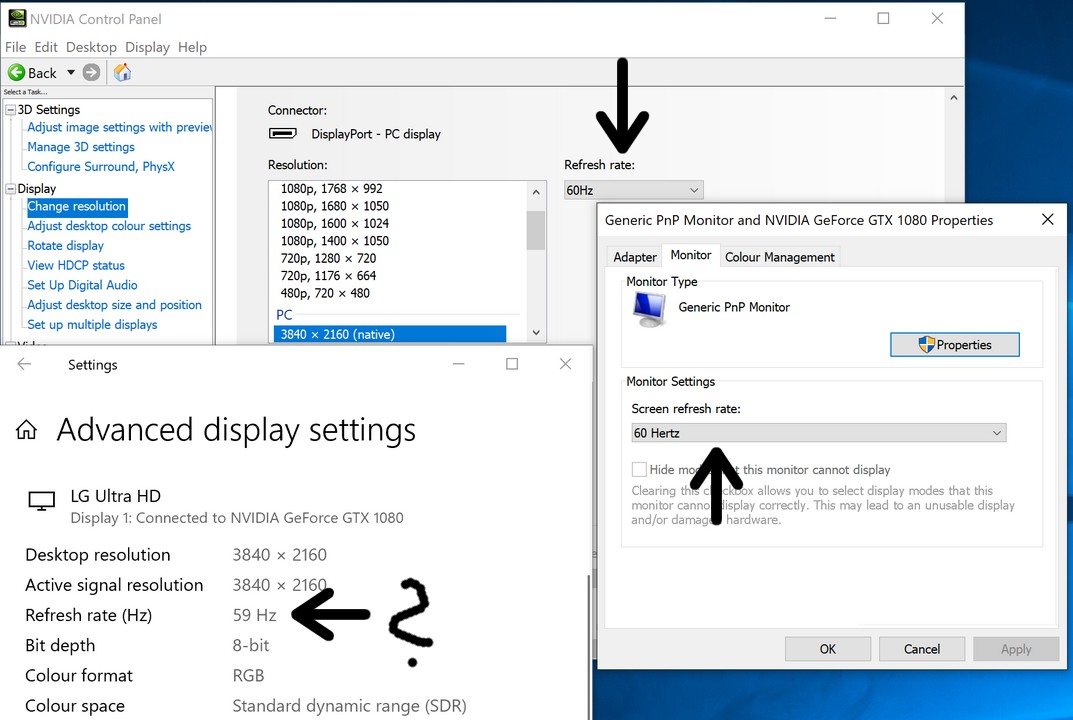Screen dimensions: 1073x720
Task: Click the 59 Hz refresh rate value
Action: click(x=255, y=615)
